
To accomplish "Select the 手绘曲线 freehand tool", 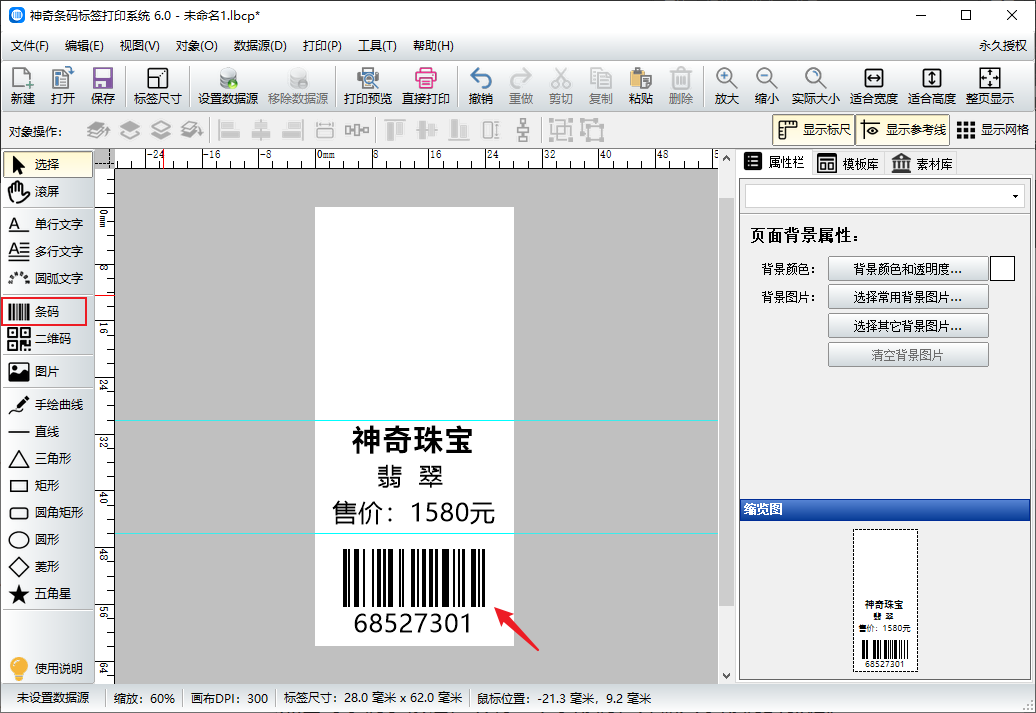I will click(x=48, y=405).
